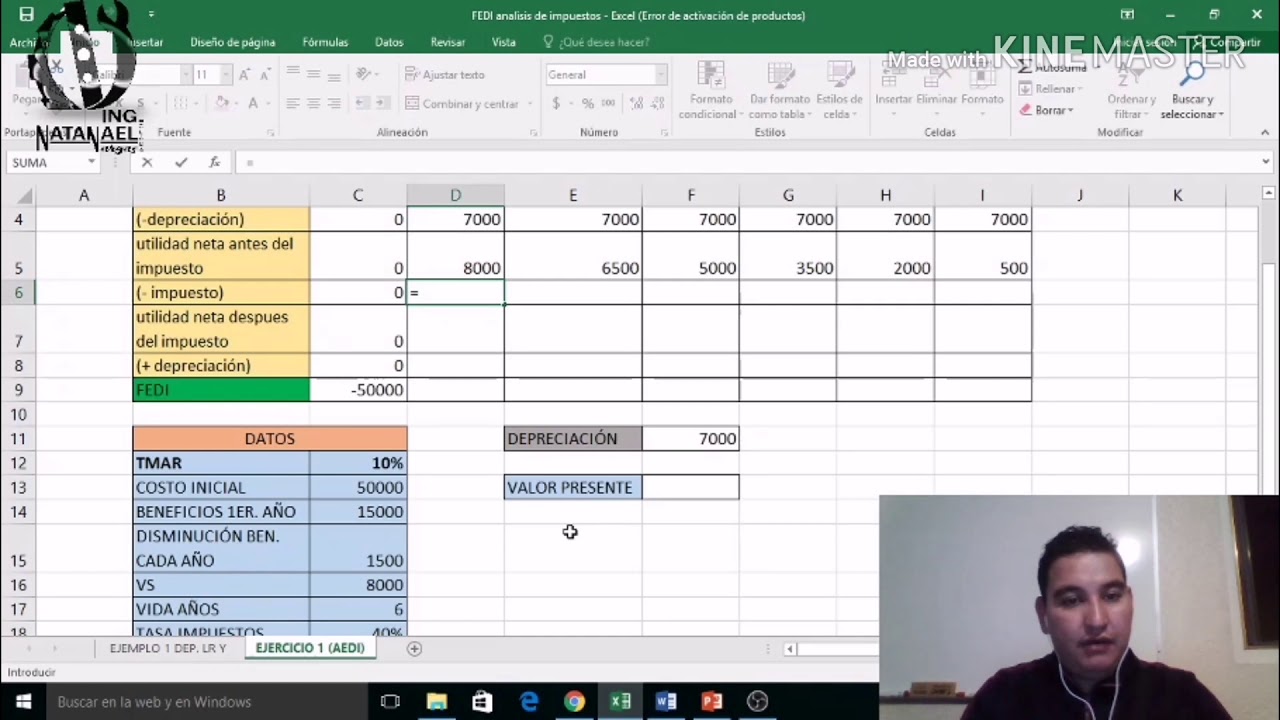Open Fuente dialog launcher
Image resolution: width=1280 pixels, height=720 pixels.
(x=270, y=132)
